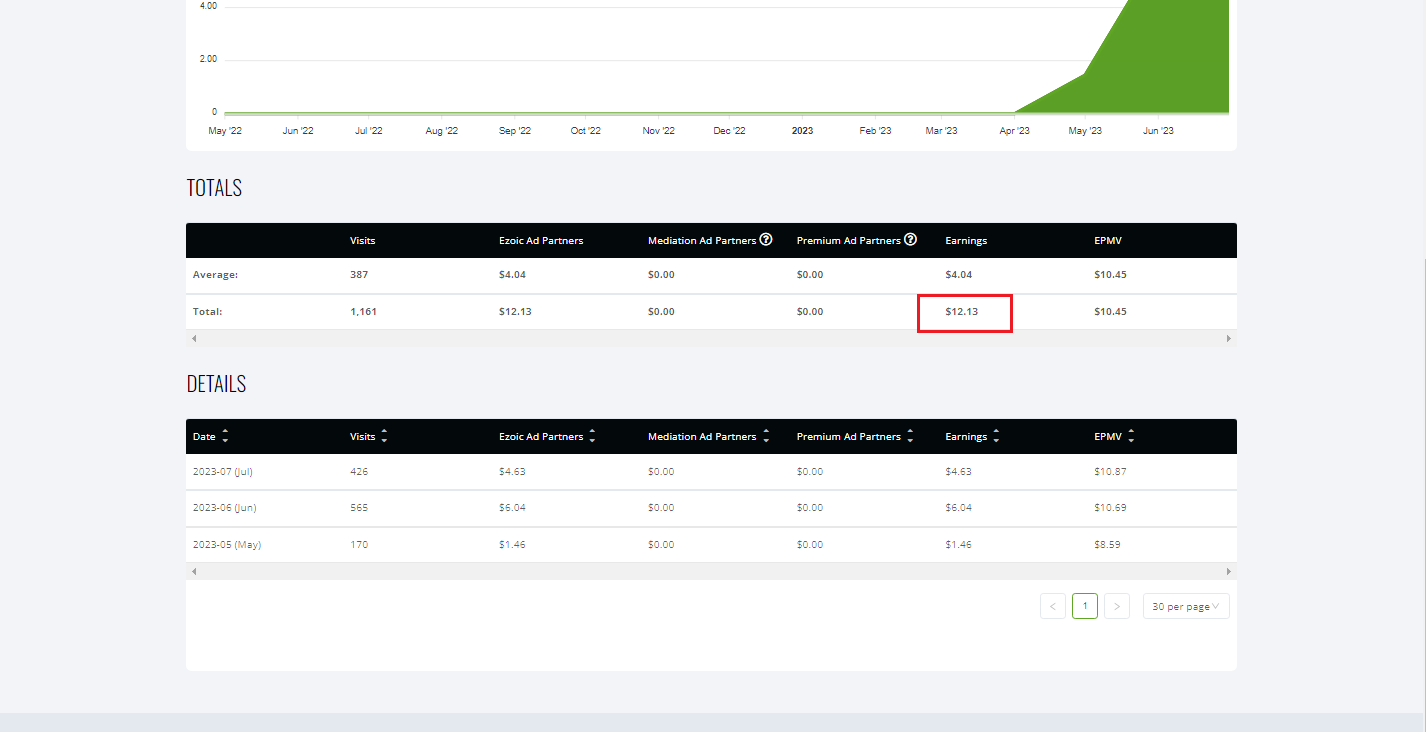Click the EPMV header in Totals table

pyautogui.click(x=1107, y=241)
